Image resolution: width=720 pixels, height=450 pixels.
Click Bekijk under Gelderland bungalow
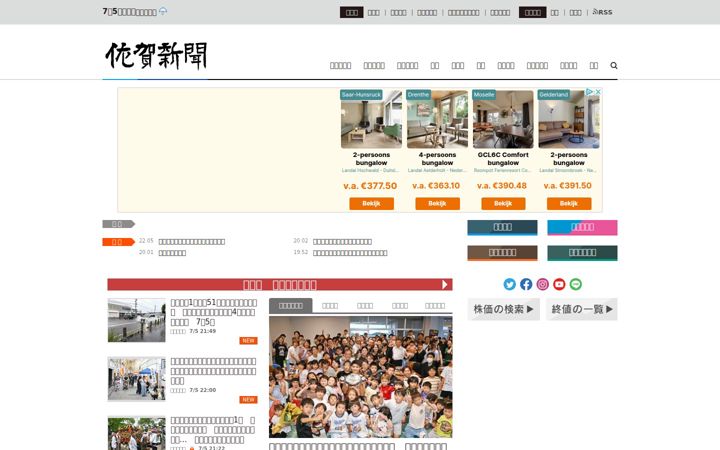tap(569, 203)
